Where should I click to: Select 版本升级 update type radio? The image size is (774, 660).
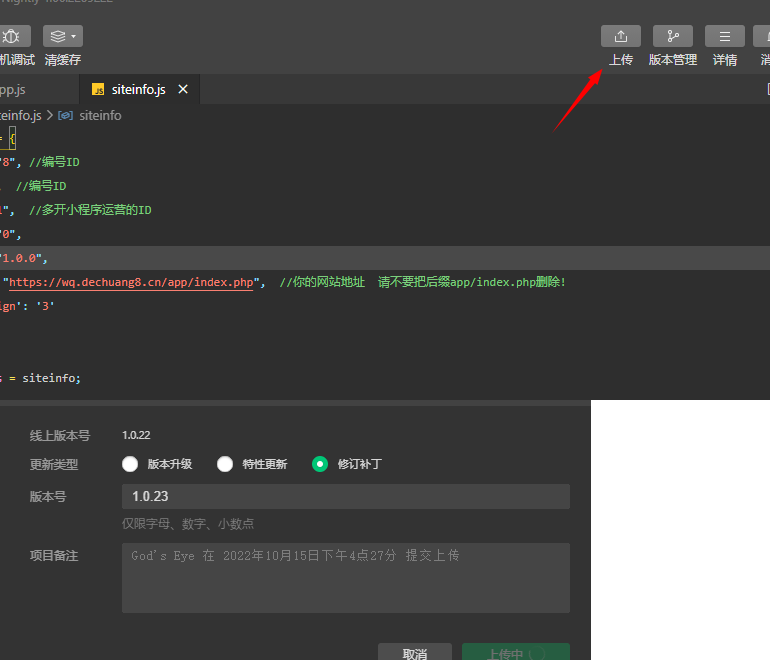click(130, 464)
